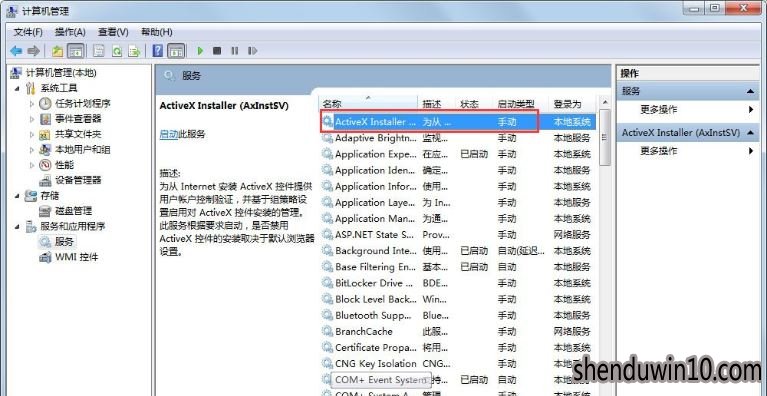767x396 pixels.
Task: Expand the 性能 tree node
Action: (x=32, y=165)
